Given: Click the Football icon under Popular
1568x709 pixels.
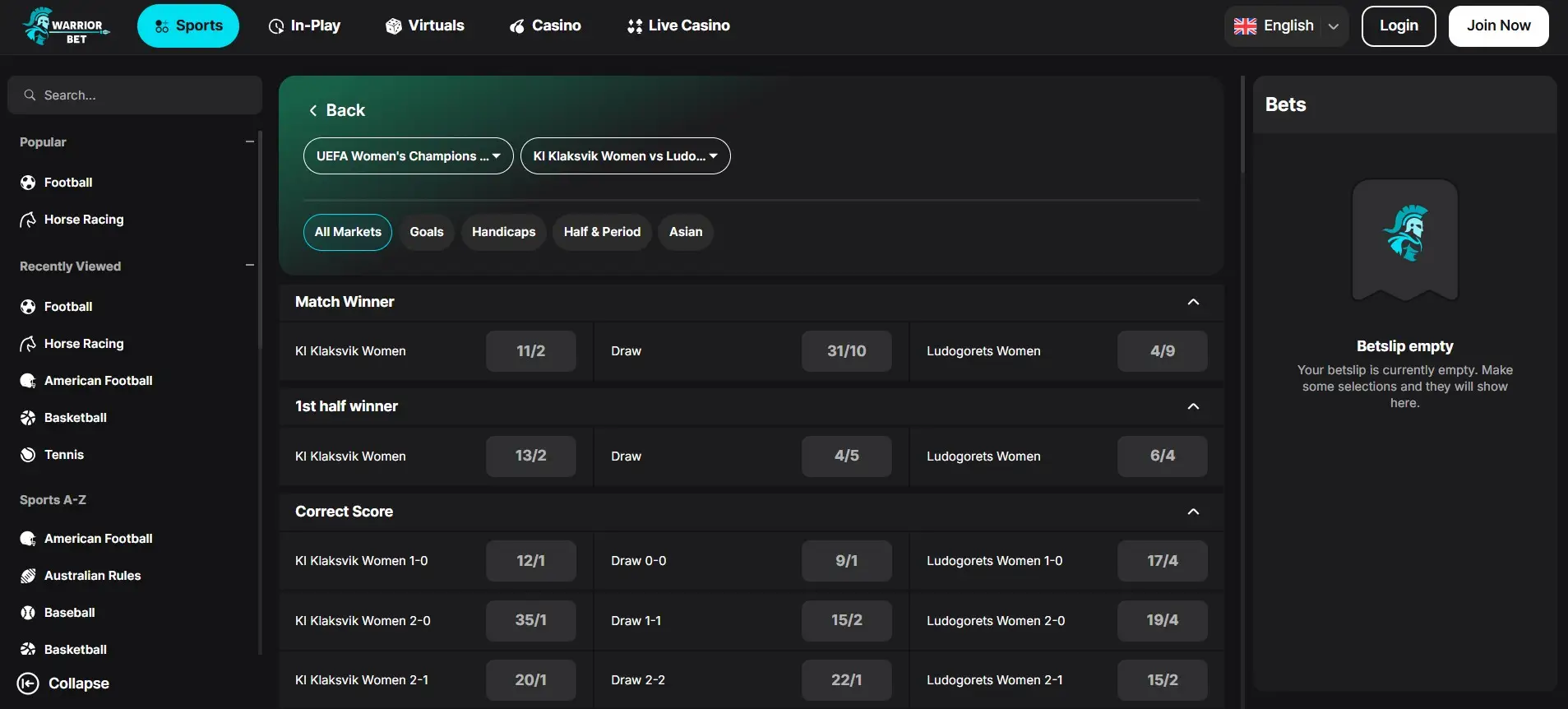Looking at the screenshot, I should tap(28, 183).
